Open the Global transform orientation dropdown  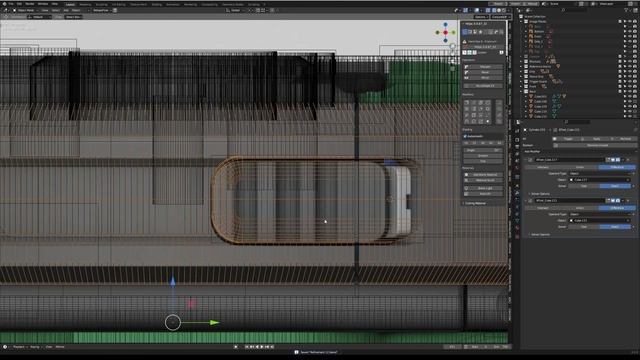(236, 10)
